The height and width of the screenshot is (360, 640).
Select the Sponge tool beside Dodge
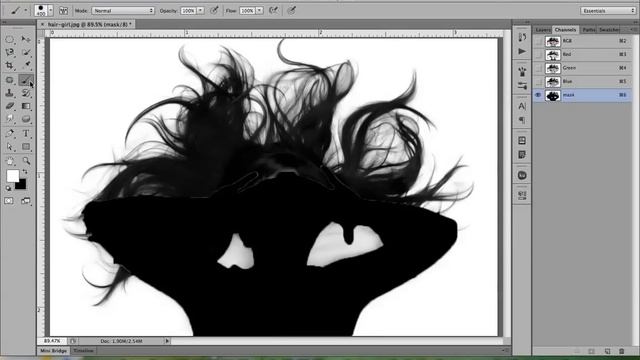26,119
